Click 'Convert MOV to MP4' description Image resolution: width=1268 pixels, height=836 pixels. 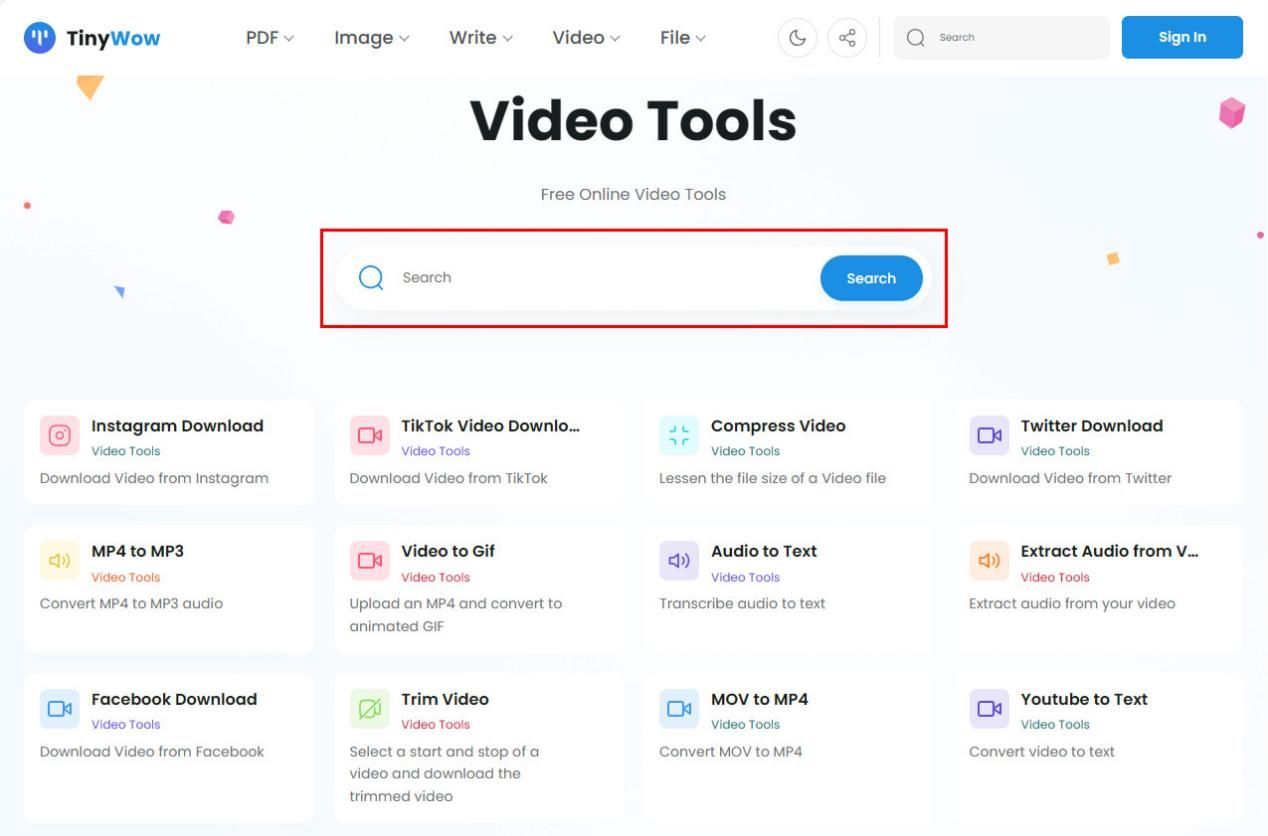[x=730, y=752]
